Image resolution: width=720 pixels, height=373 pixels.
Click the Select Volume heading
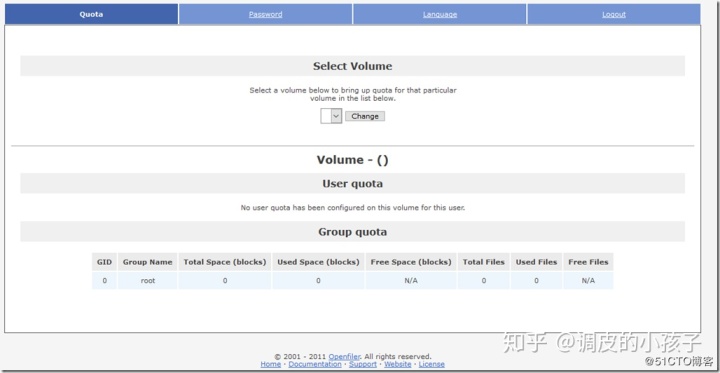tap(353, 66)
